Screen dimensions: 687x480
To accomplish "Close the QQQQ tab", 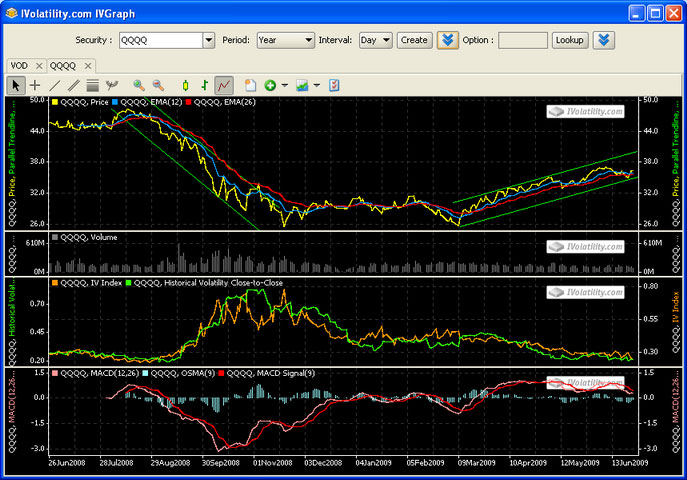I will tap(88, 66).
